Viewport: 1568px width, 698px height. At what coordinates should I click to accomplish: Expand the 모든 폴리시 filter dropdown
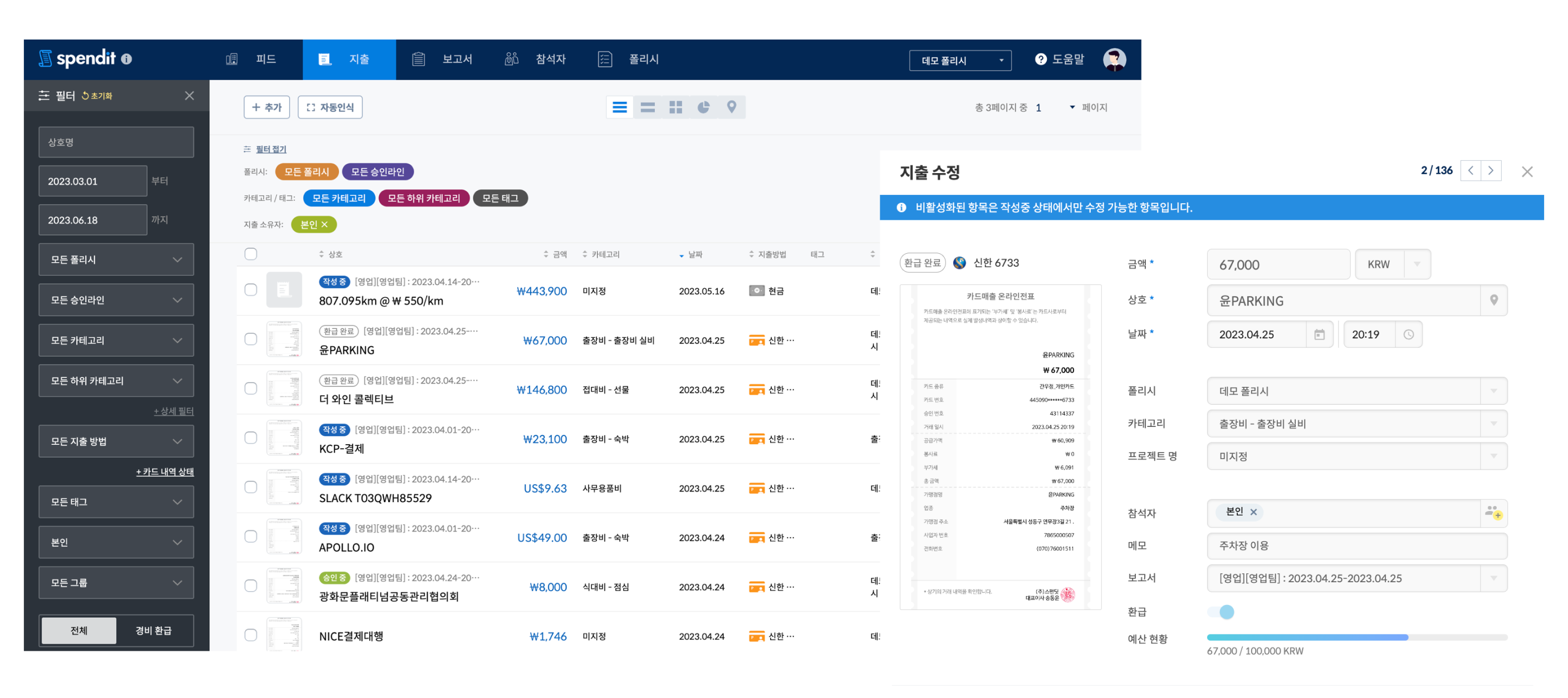pyautogui.click(x=116, y=259)
